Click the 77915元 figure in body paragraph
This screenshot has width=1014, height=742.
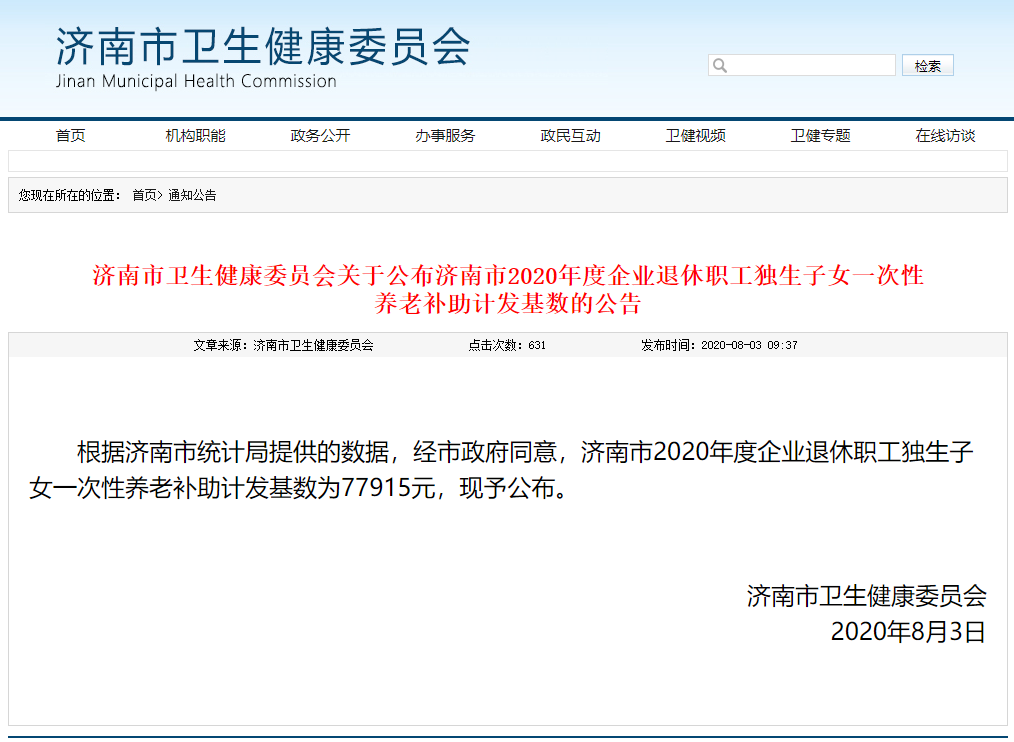pyautogui.click(x=388, y=488)
